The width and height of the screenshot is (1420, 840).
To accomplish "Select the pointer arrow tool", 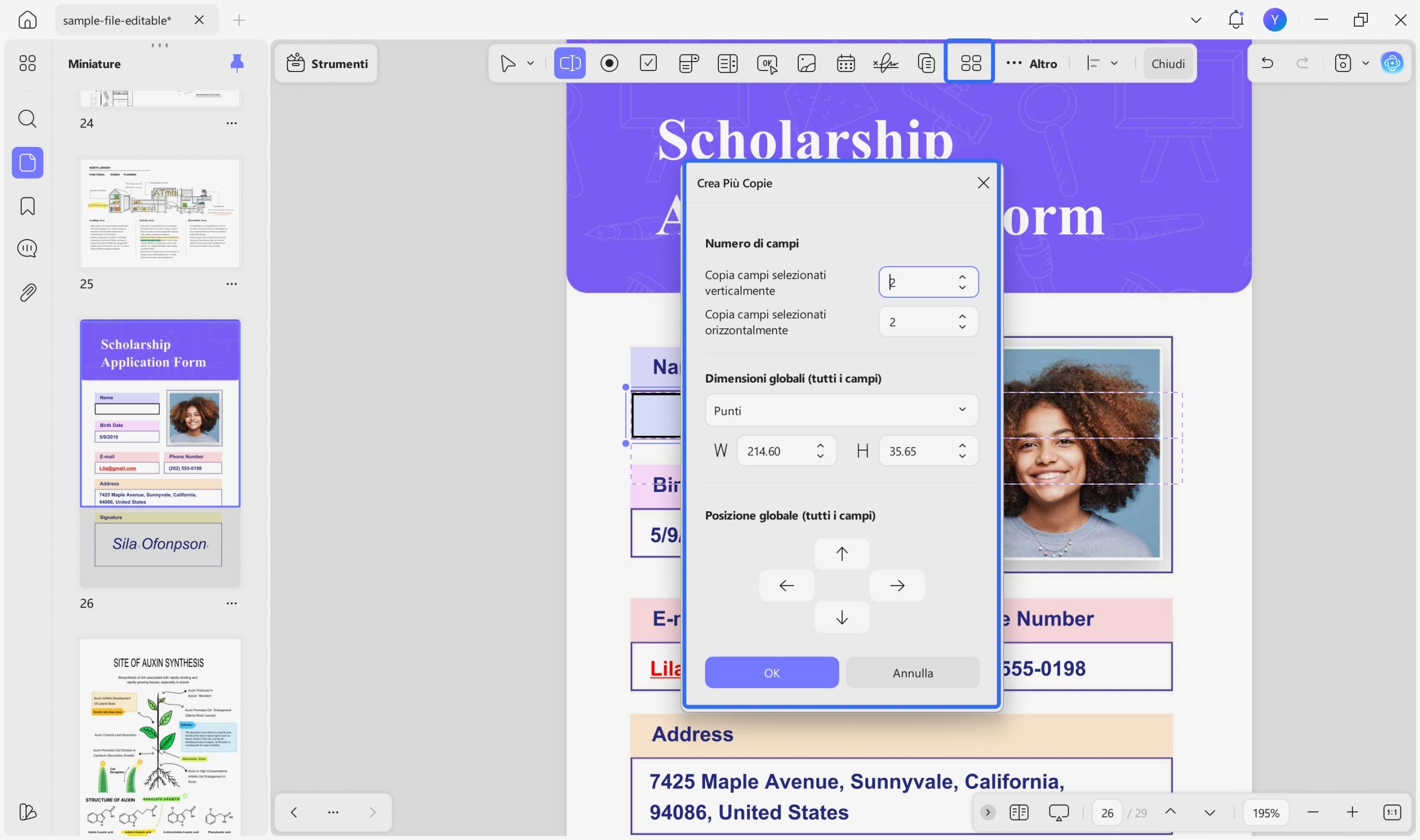I will click(508, 63).
